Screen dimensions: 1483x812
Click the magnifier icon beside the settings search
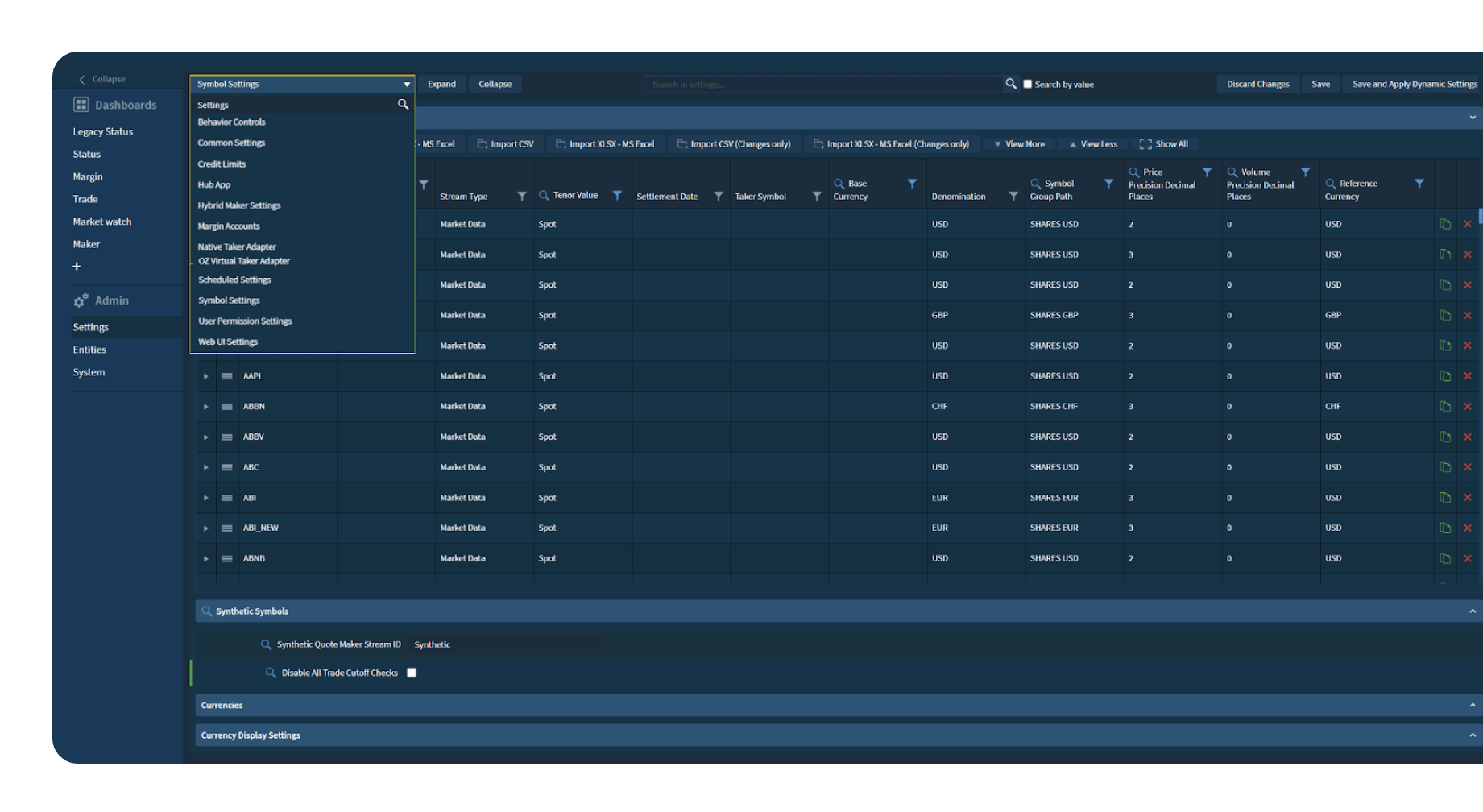[1011, 84]
